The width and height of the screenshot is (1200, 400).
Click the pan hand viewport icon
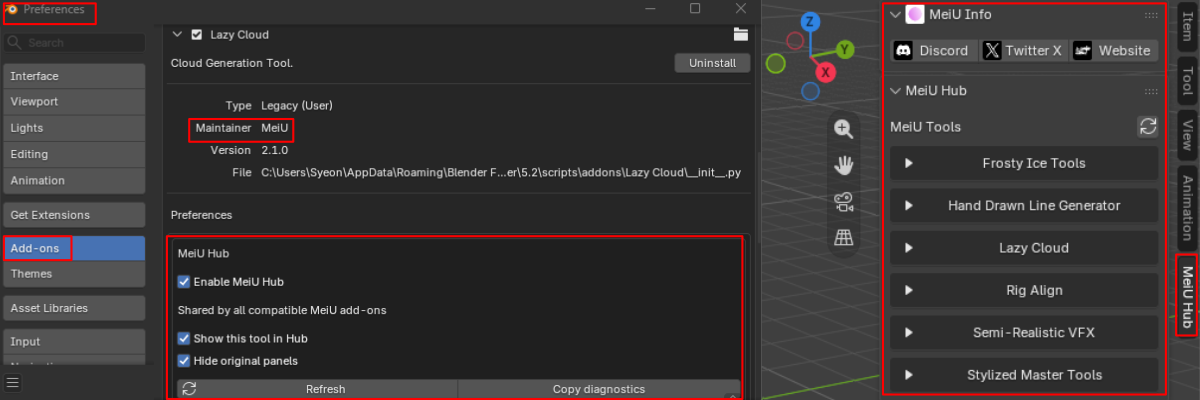coord(843,164)
